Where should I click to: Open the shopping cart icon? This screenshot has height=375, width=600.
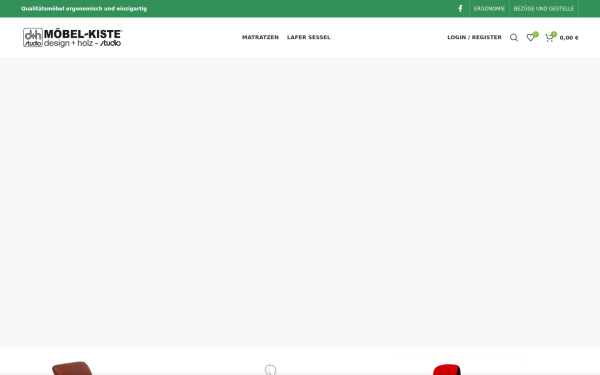(549, 38)
